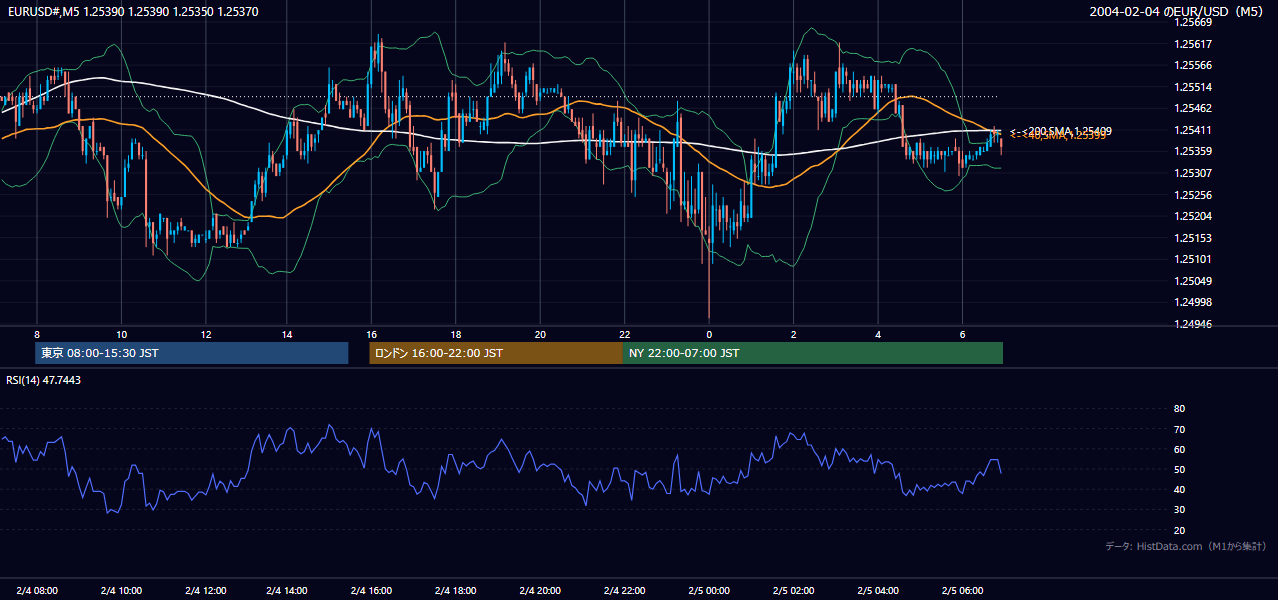Image resolution: width=1278 pixels, height=600 pixels.
Task: Click hour label 18 under price chart
Action: pos(456,334)
